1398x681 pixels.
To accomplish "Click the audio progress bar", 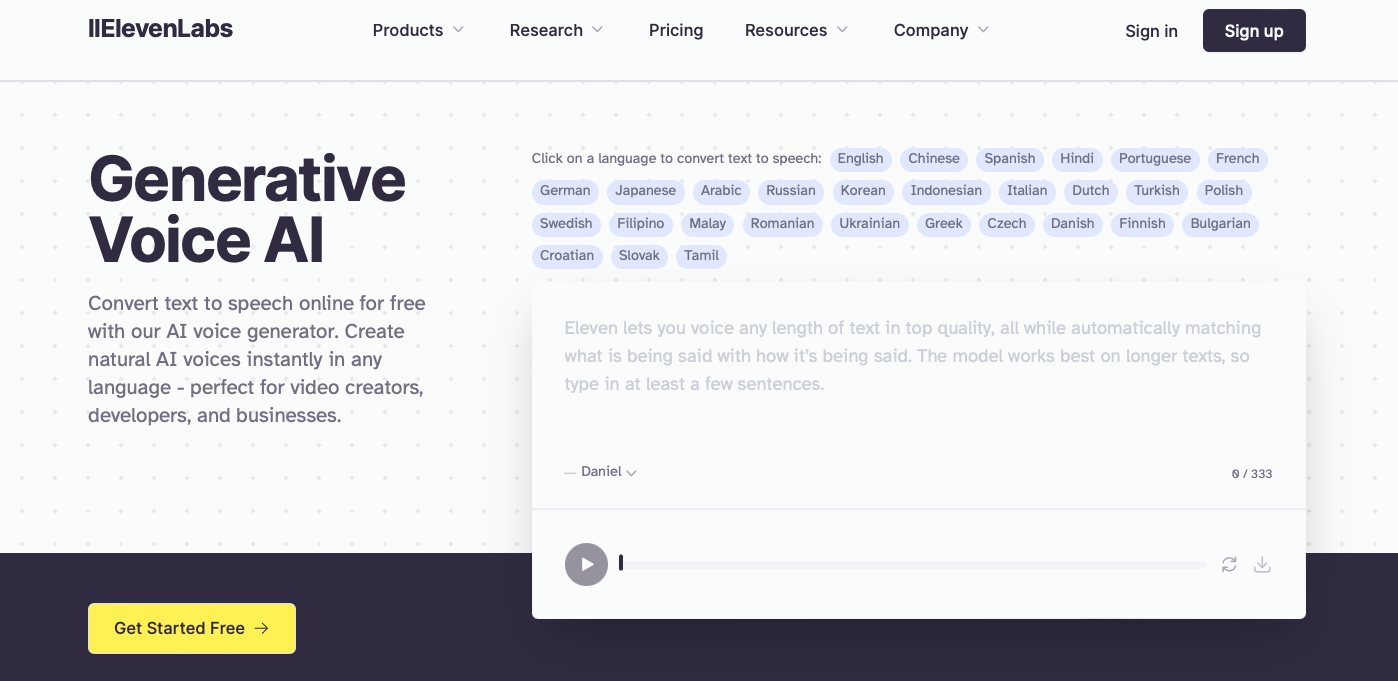I will 912,565.
